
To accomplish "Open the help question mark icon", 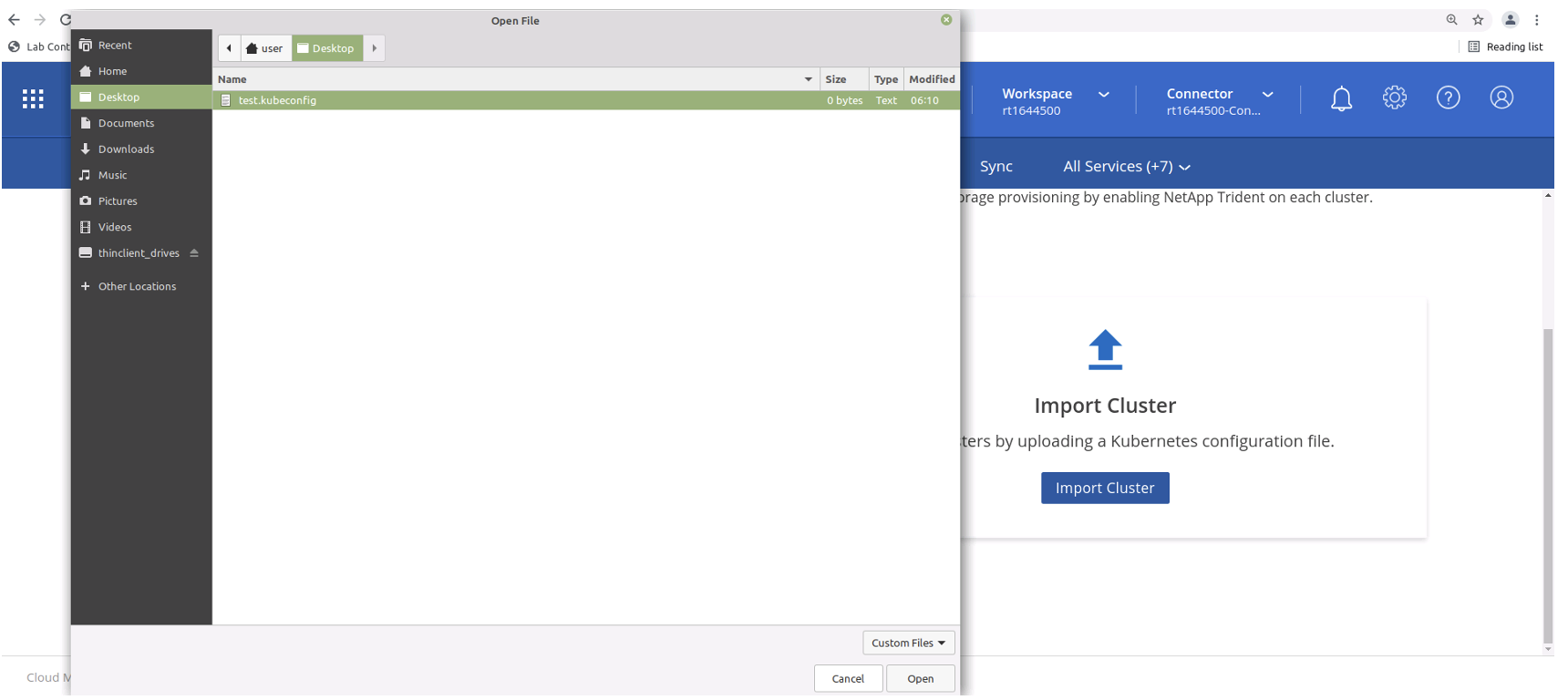I will (x=1449, y=98).
